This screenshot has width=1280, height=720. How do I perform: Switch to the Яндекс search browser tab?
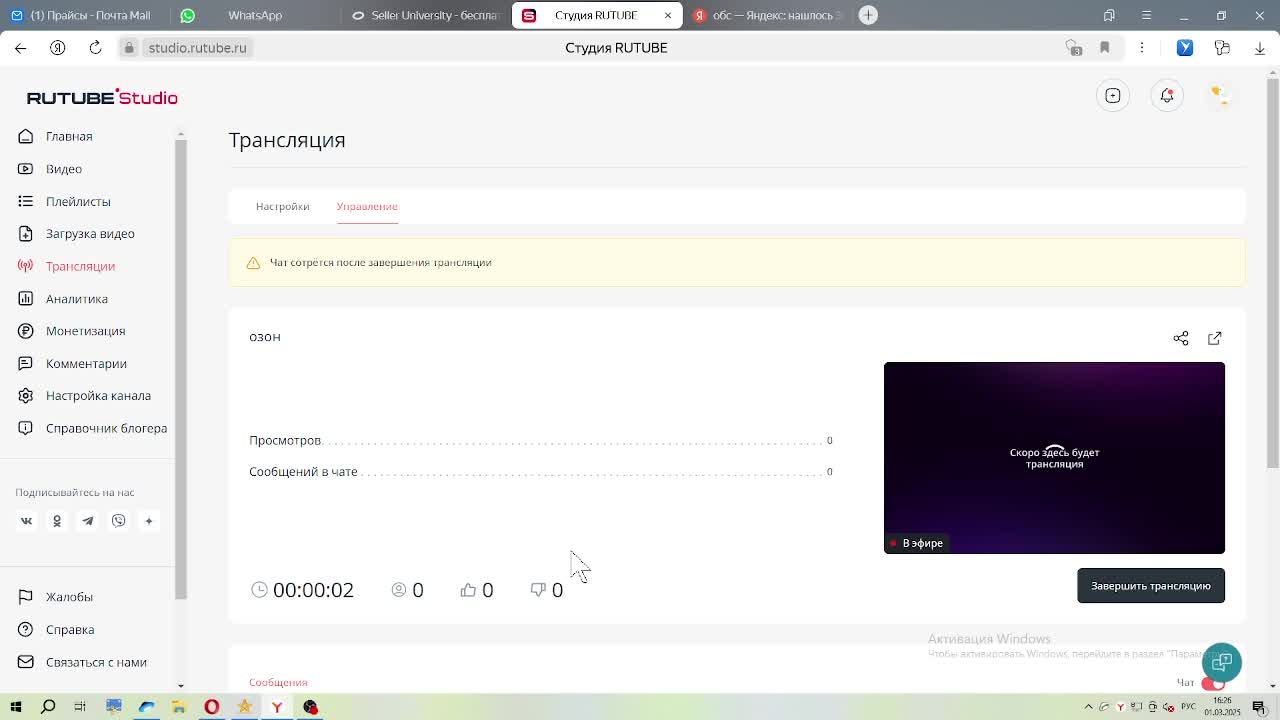click(x=768, y=15)
